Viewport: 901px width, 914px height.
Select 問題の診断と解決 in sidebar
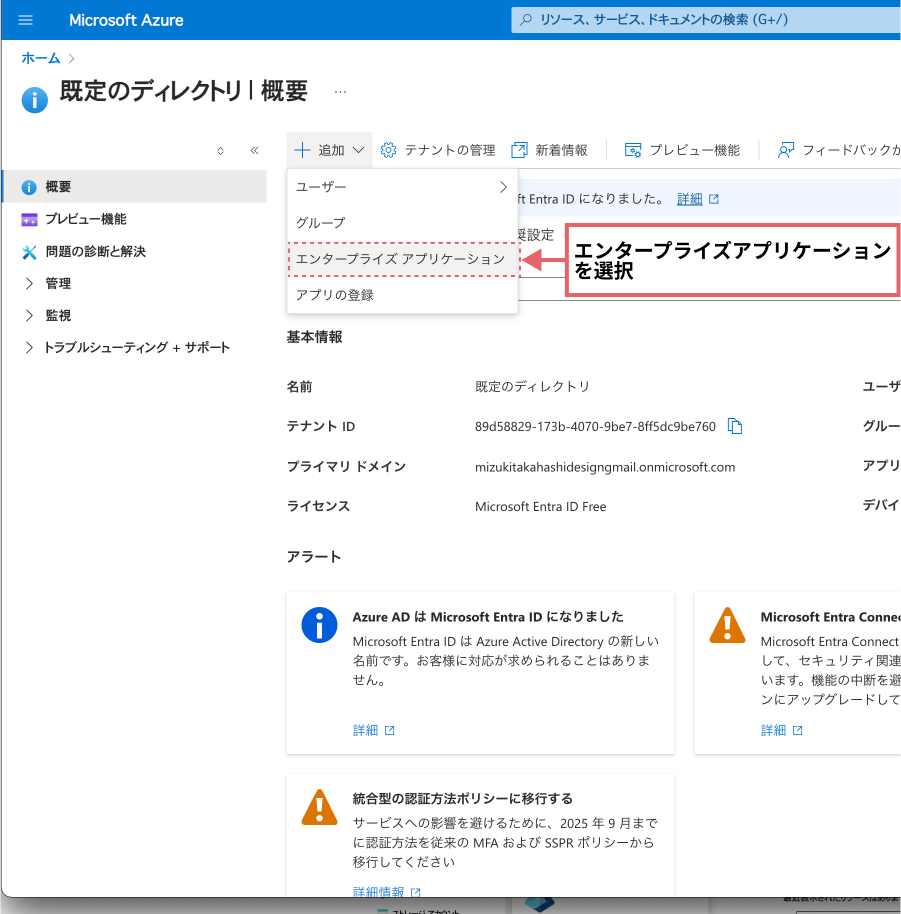coord(95,251)
